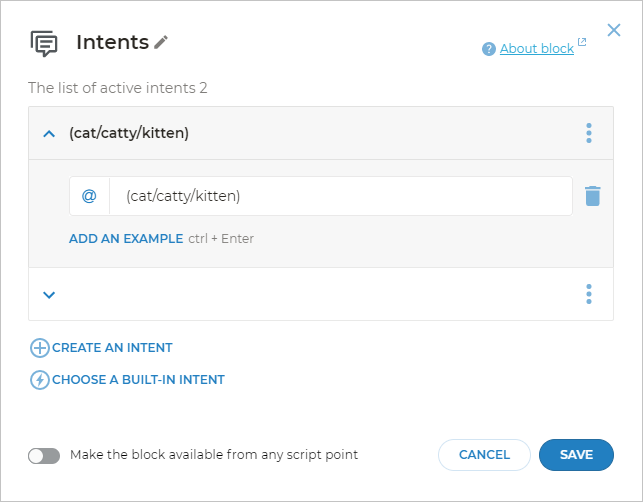Click the plus circle icon to create intent
This screenshot has width=643, height=502.
click(x=40, y=348)
